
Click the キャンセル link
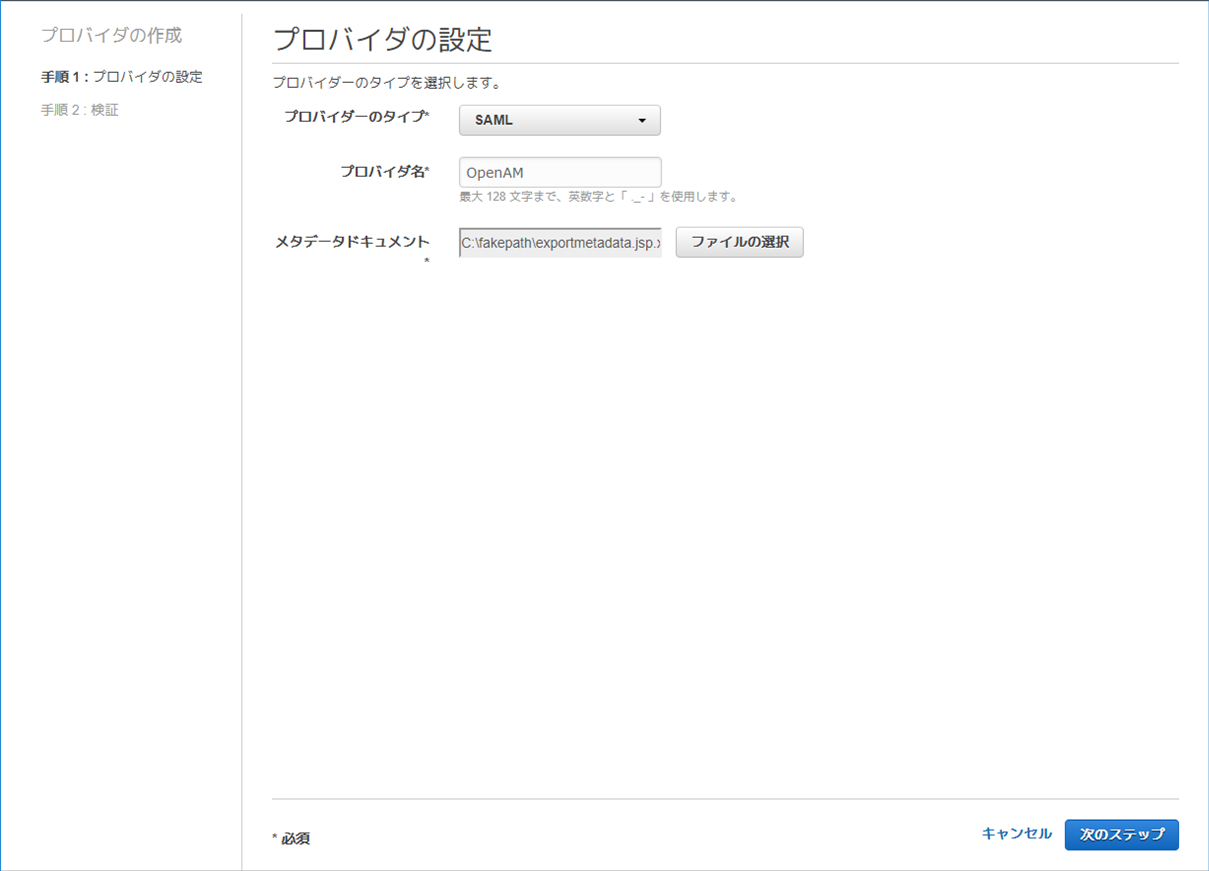click(x=1015, y=833)
